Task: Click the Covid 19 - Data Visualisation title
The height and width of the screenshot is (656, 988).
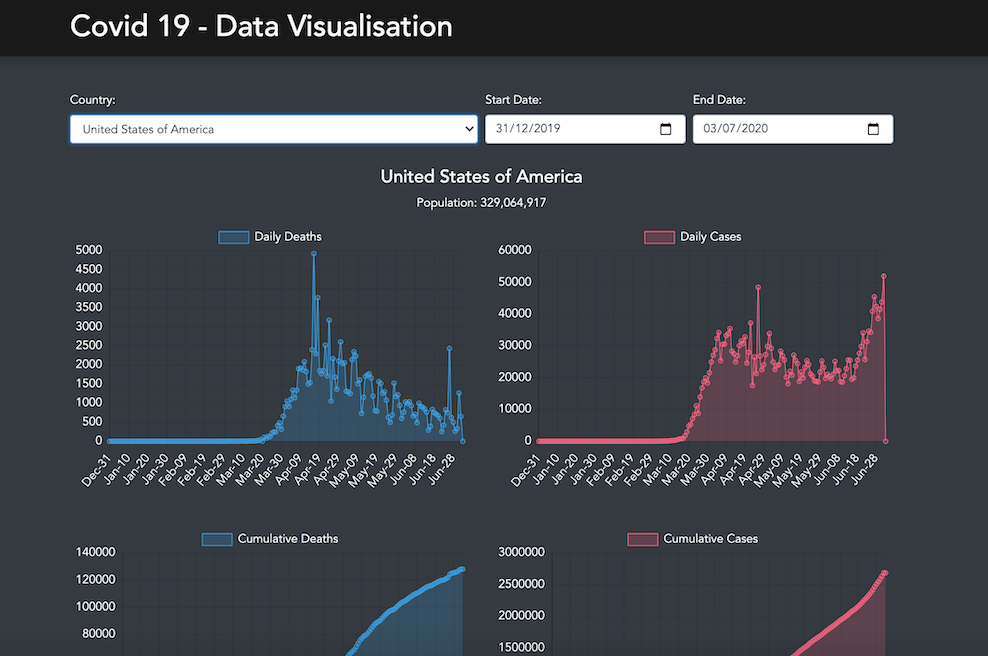Action: 261,26
